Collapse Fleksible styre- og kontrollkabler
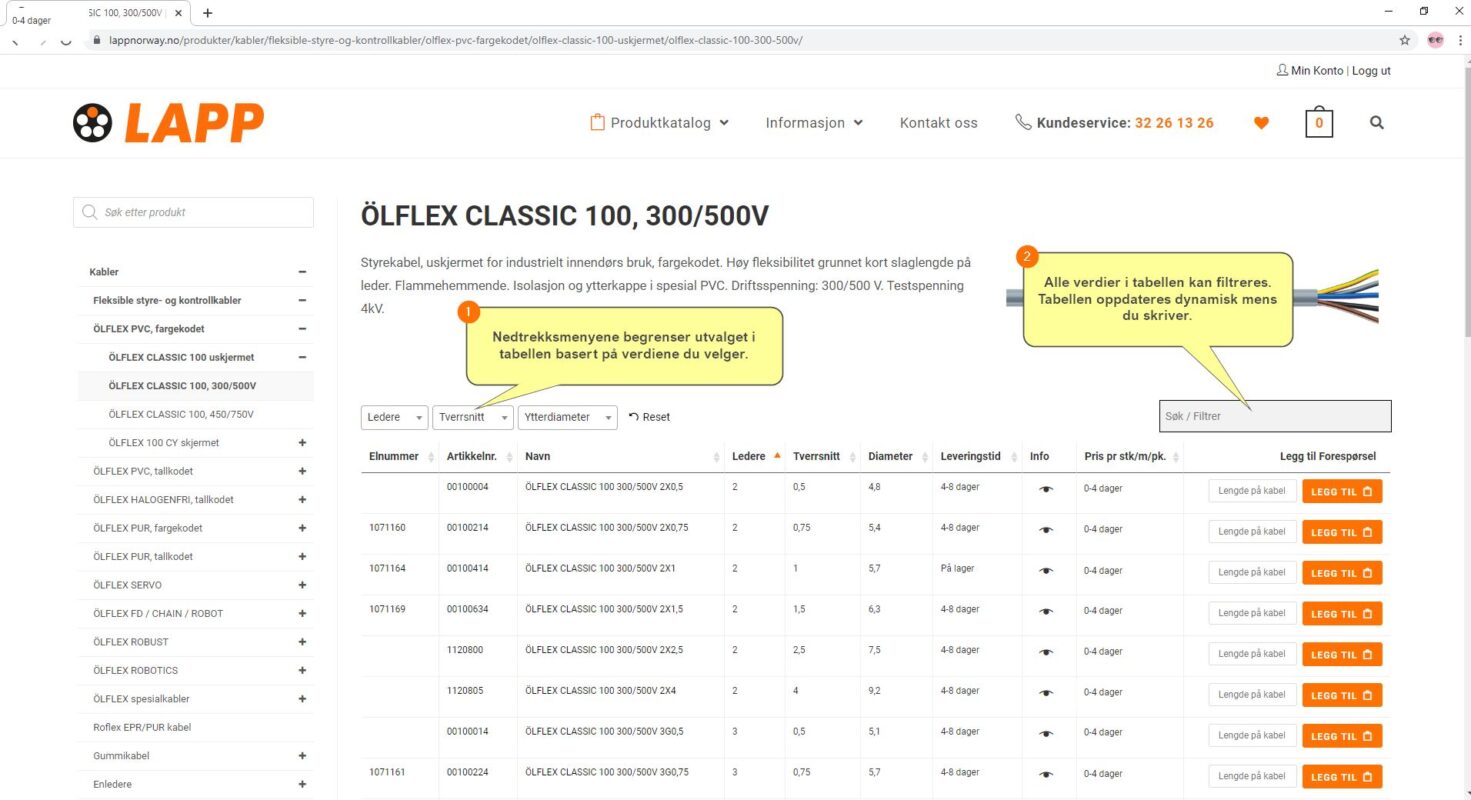The width and height of the screenshot is (1471, 800). click(302, 300)
